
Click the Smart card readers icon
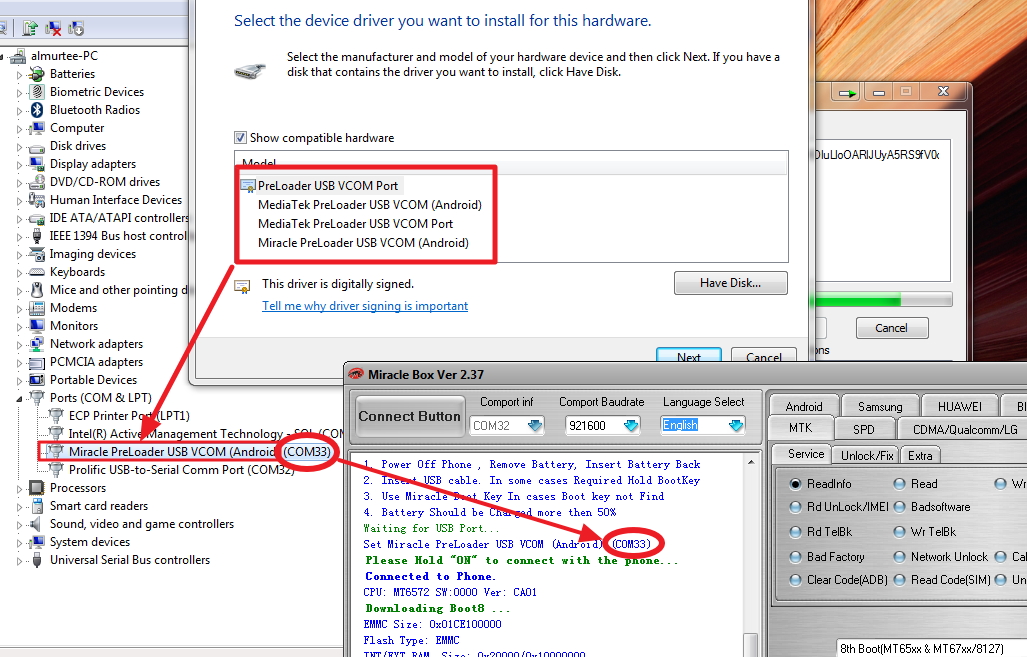coord(37,506)
